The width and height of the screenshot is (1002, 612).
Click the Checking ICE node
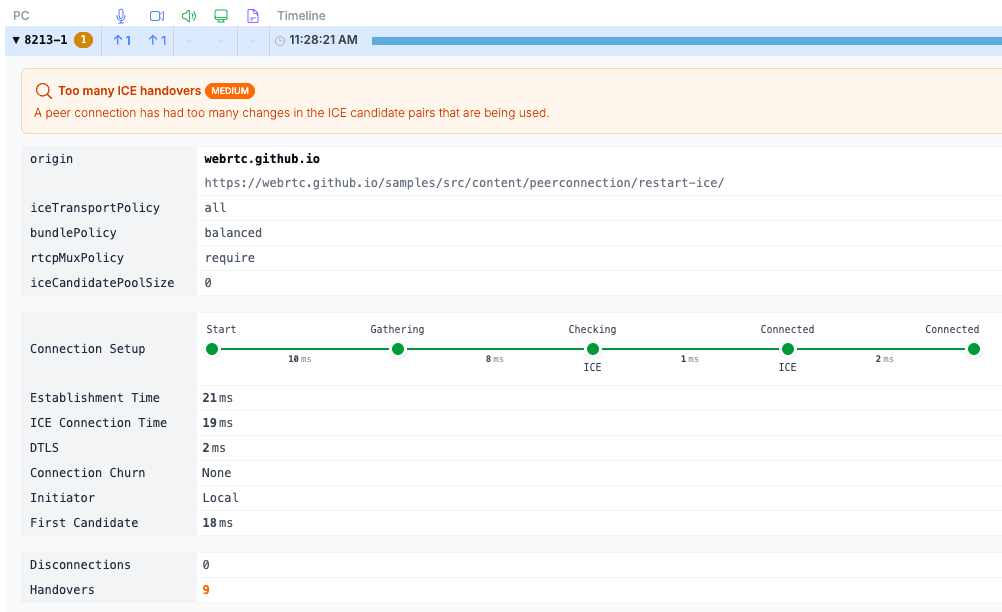(593, 349)
